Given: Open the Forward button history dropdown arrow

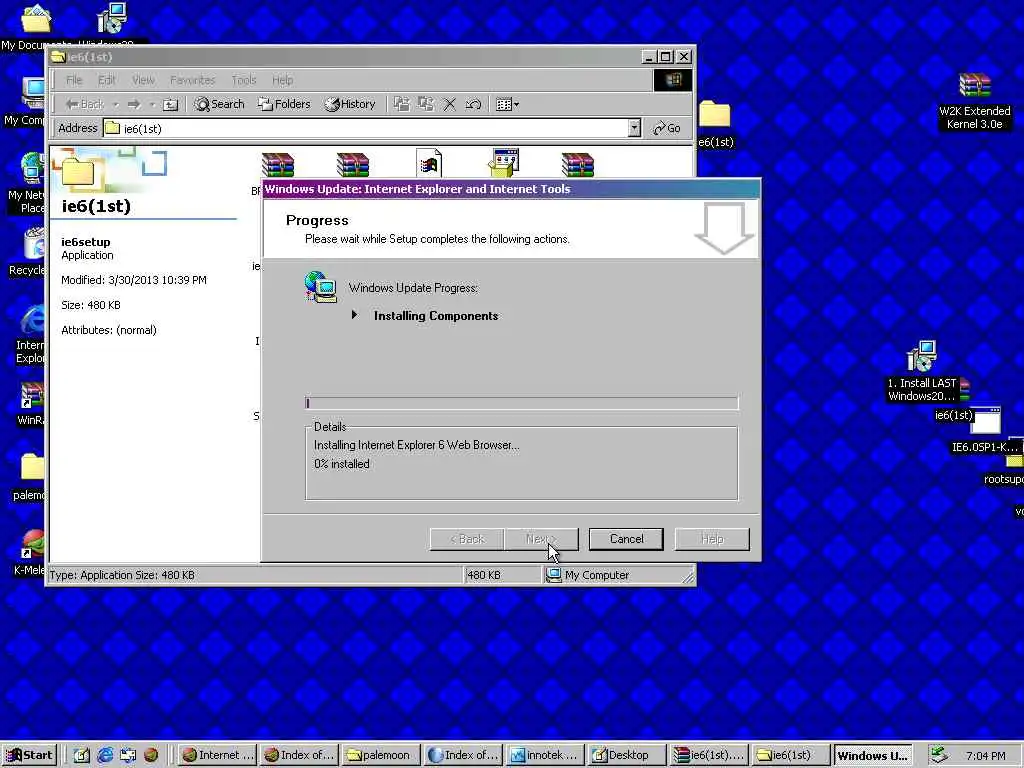Looking at the screenshot, I should [x=152, y=104].
